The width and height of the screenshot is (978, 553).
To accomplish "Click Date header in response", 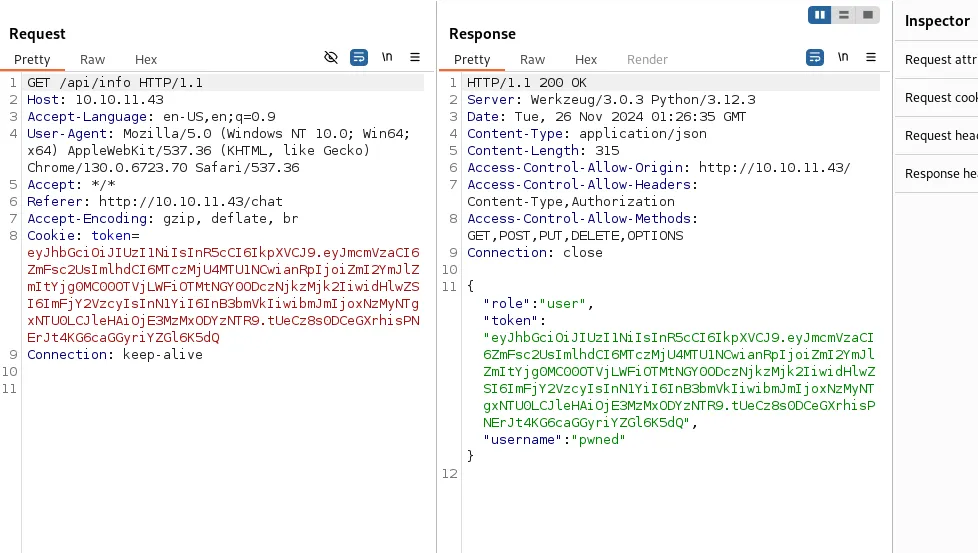I will [x=606, y=117].
